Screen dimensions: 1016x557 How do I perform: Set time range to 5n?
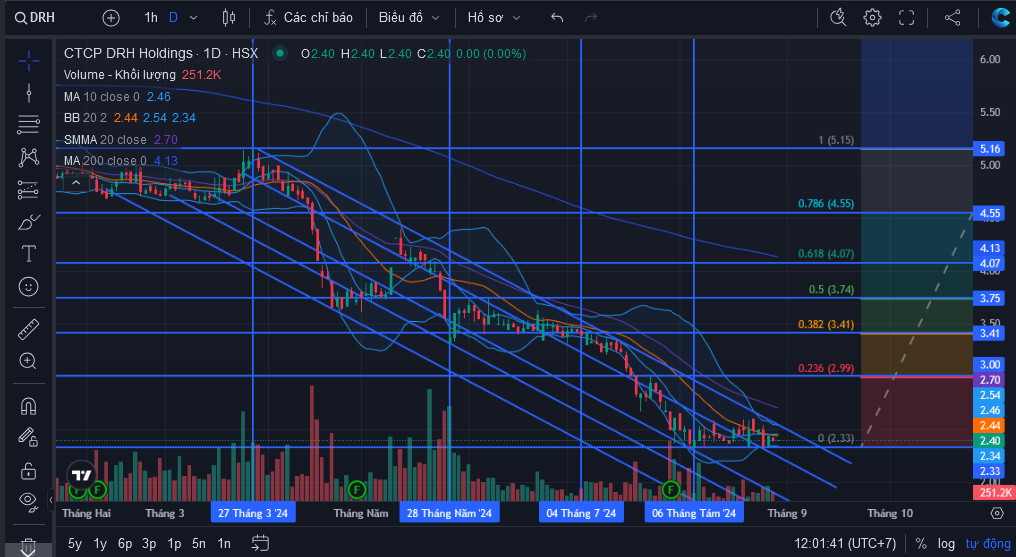(x=199, y=543)
